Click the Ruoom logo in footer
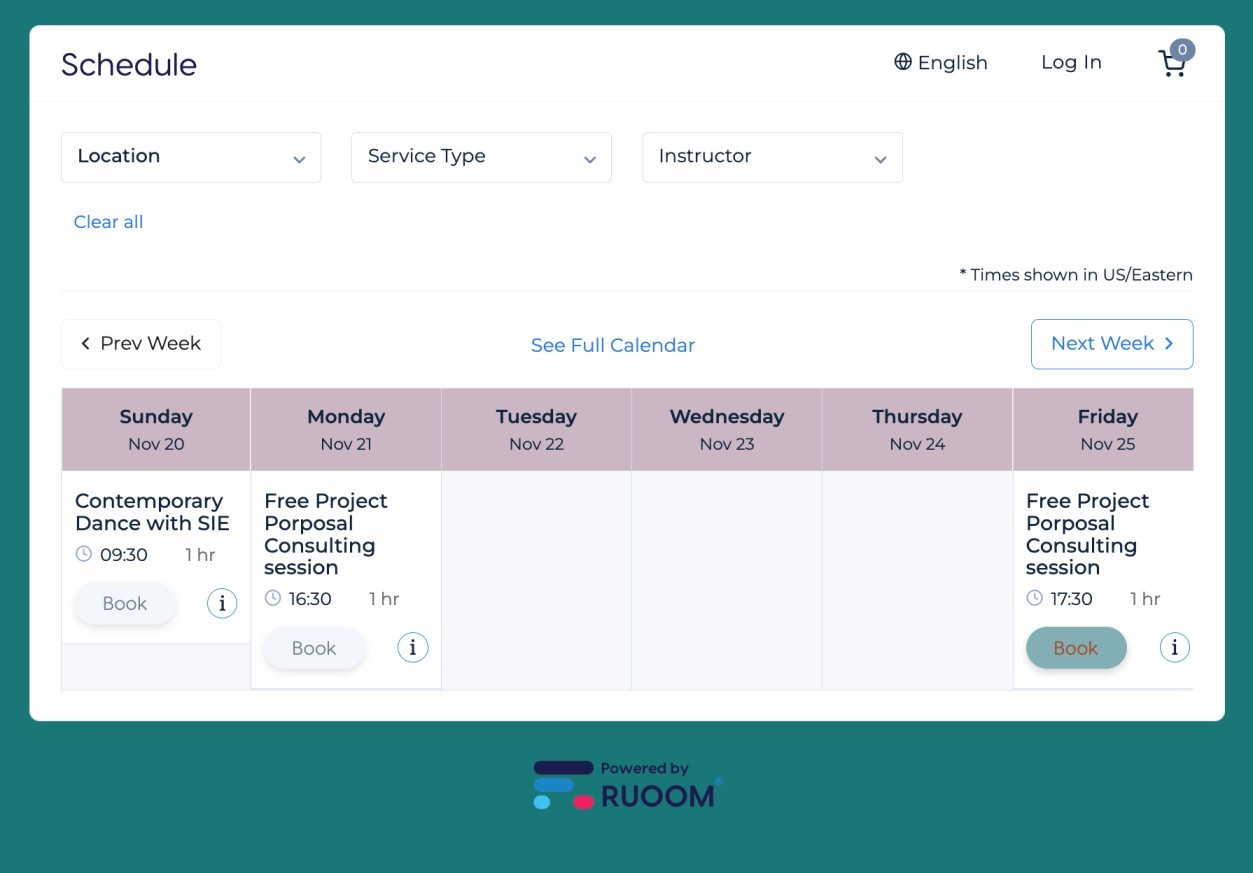This screenshot has width=1253, height=873. (x=626, y=785)
